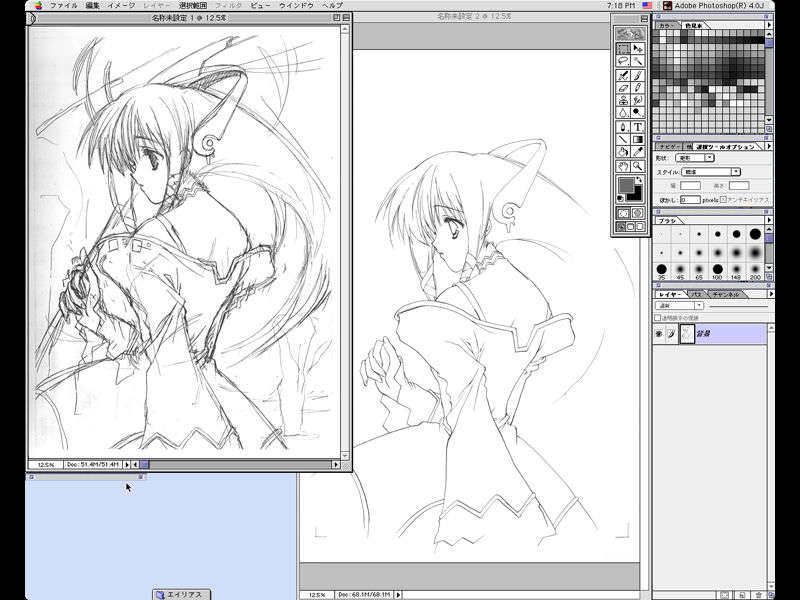Choose full screen without menu bar mode
Screen dimensions: 800x600
(x=640, y=227)
